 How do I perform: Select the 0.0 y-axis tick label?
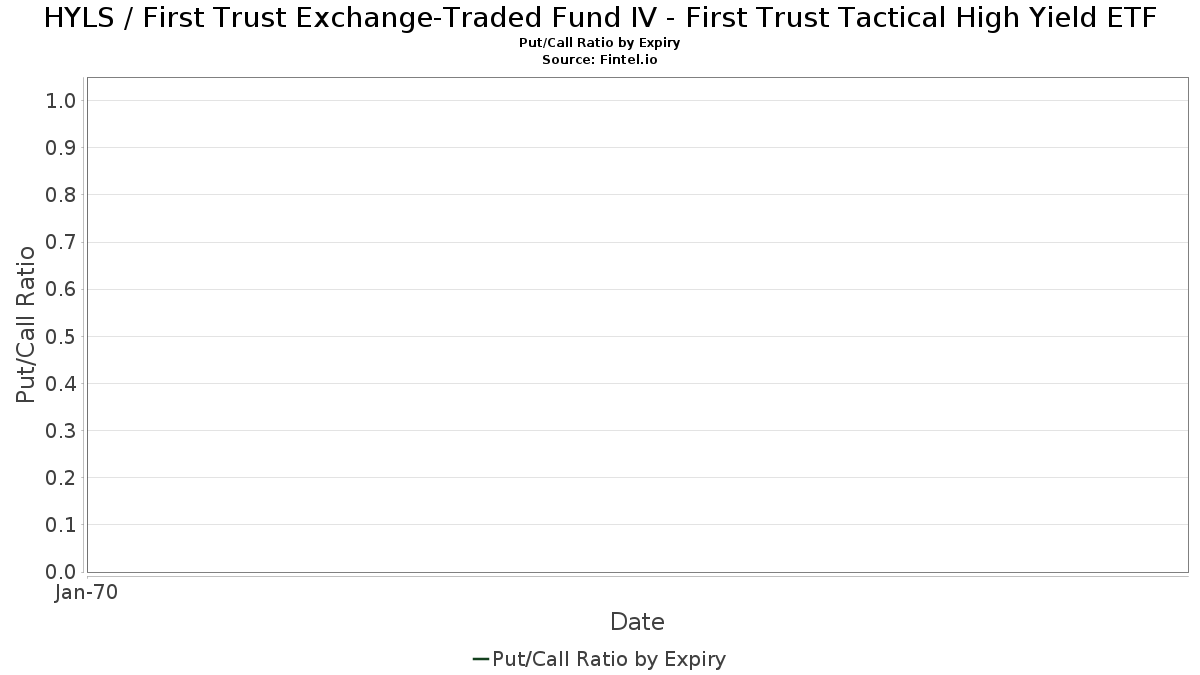pyautogui.click(x=61, y=572)
